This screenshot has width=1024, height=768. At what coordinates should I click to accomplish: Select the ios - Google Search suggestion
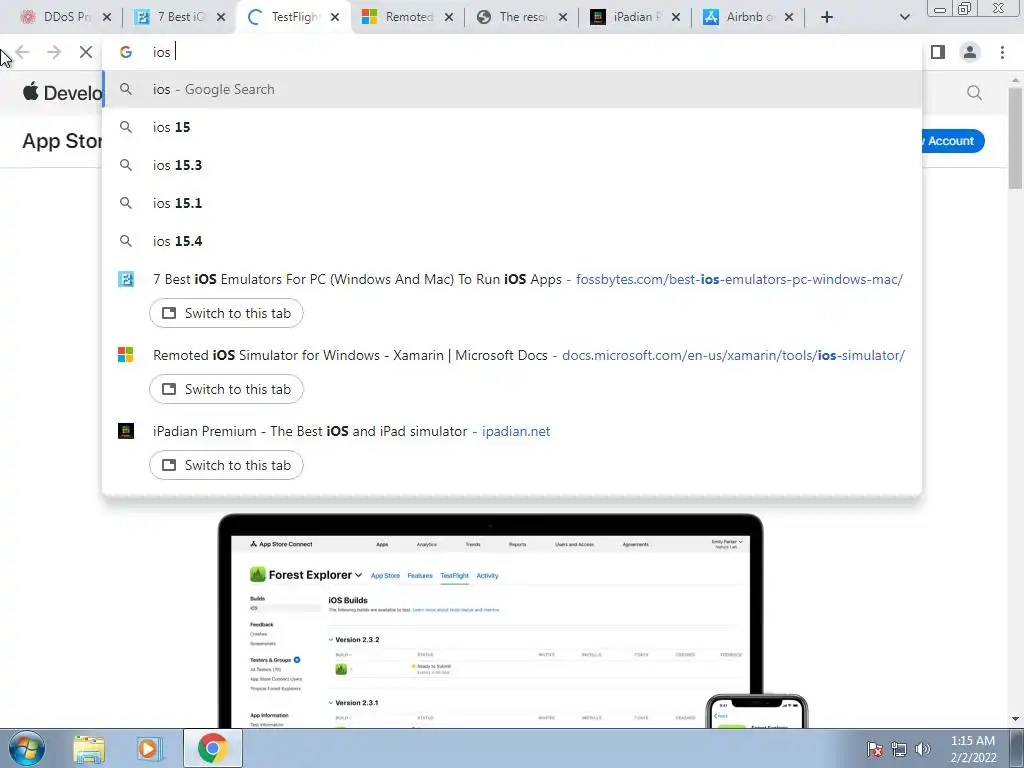(x=512, y=89)
